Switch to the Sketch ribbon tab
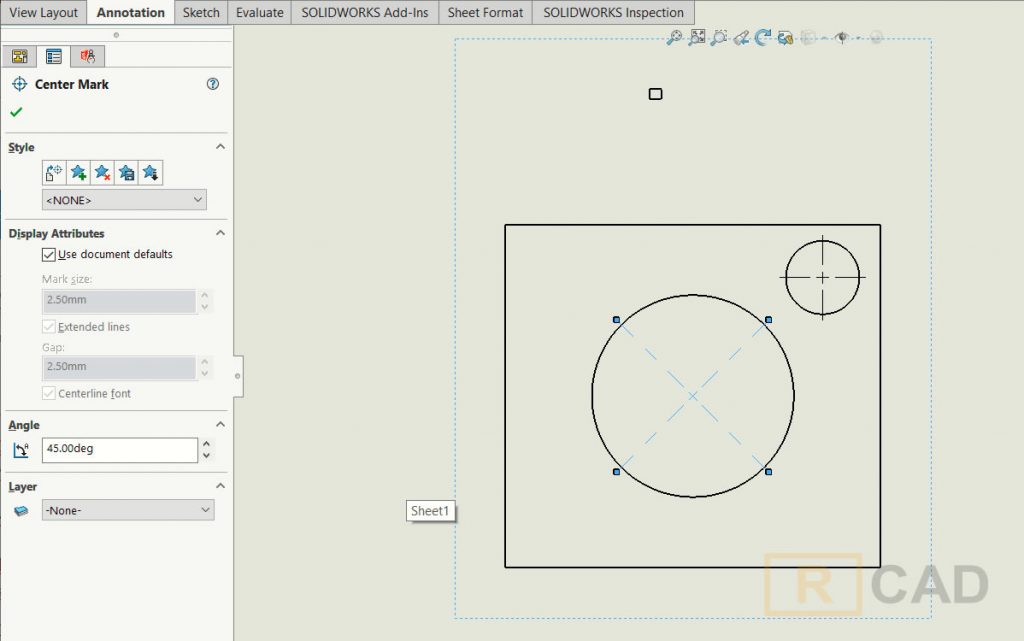The width and height of the screenshot is (1024, 641). pyautogui.click(x=200, y=12)
